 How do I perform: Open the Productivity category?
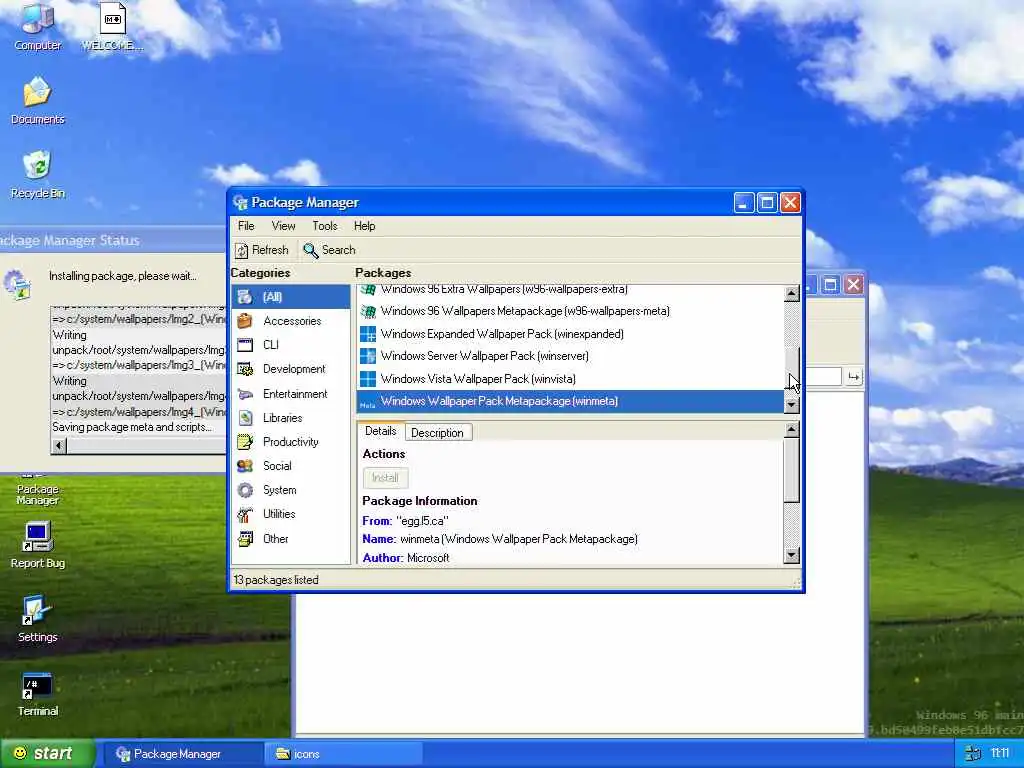pyautogui.click(x=291, y=442)
